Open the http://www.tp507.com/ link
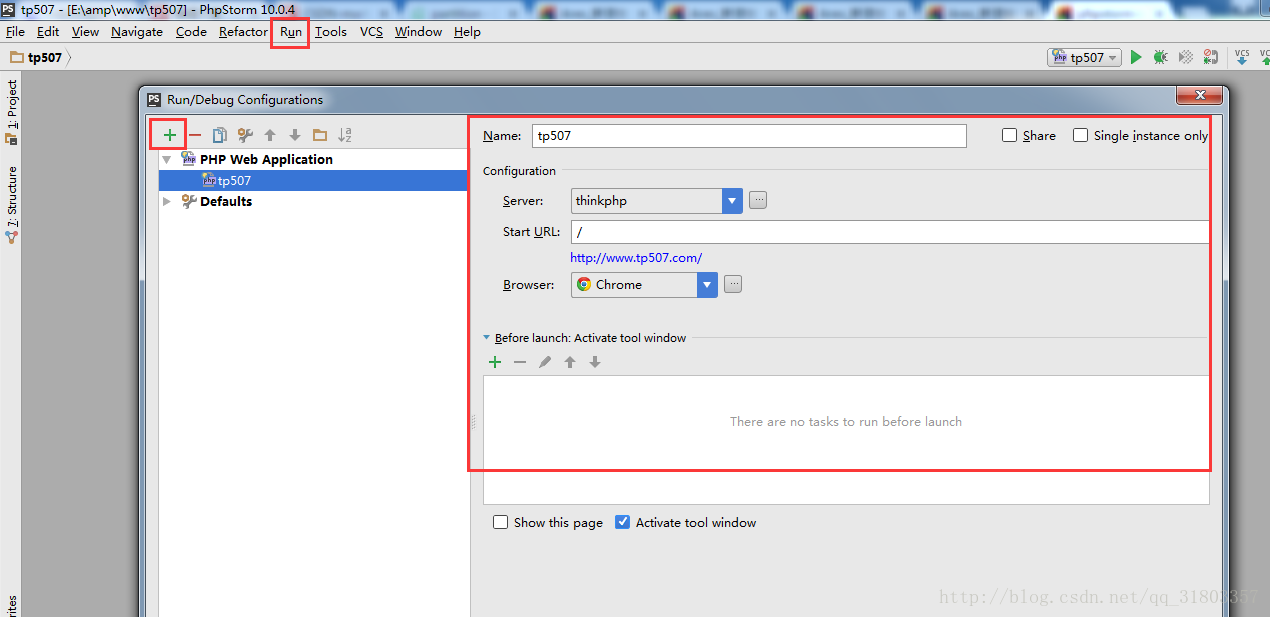Image resolution: width=1270 pixels, height=617 pixels. click(636, 257)
